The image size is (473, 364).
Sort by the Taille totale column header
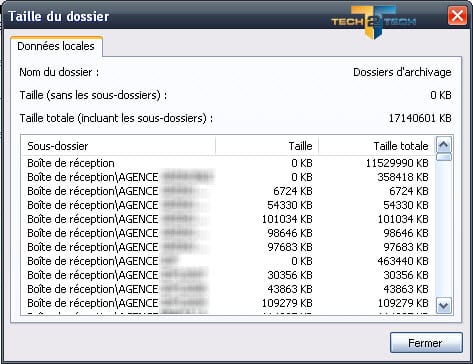(377, 146)
